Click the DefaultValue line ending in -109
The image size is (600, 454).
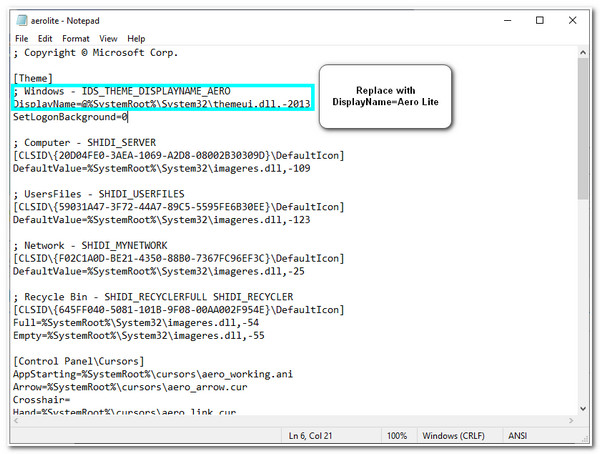click(161, 168)
